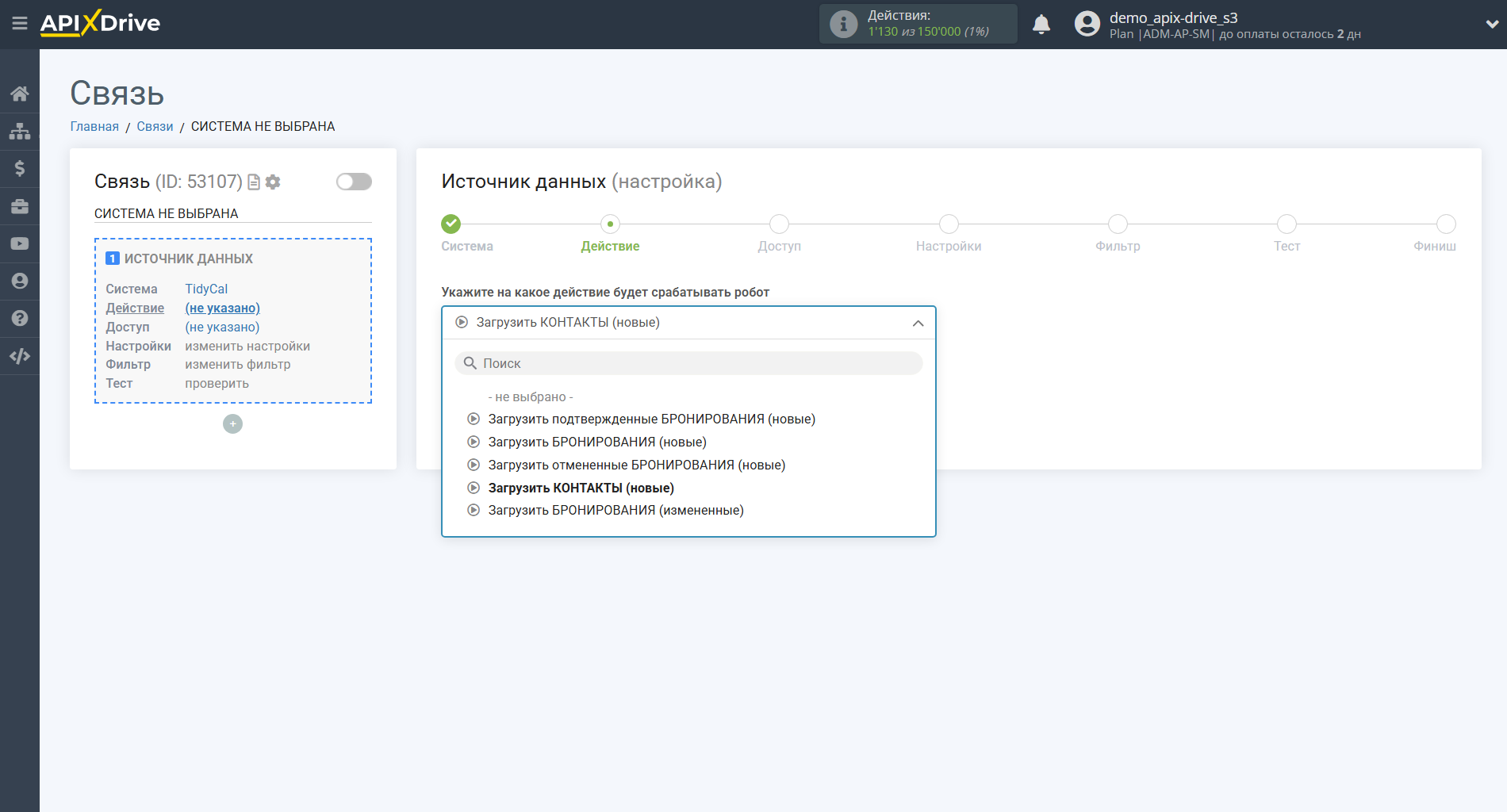Select 'Загрузить отмененные БРОНИРОВАНИЯ (новые)' option

pos(636,465)
